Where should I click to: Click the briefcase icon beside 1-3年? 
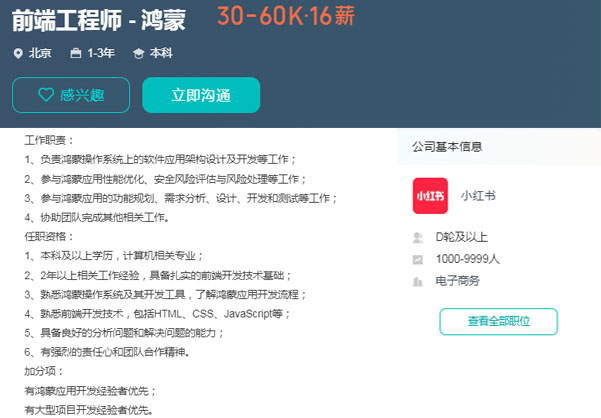(x=76, y=53)
